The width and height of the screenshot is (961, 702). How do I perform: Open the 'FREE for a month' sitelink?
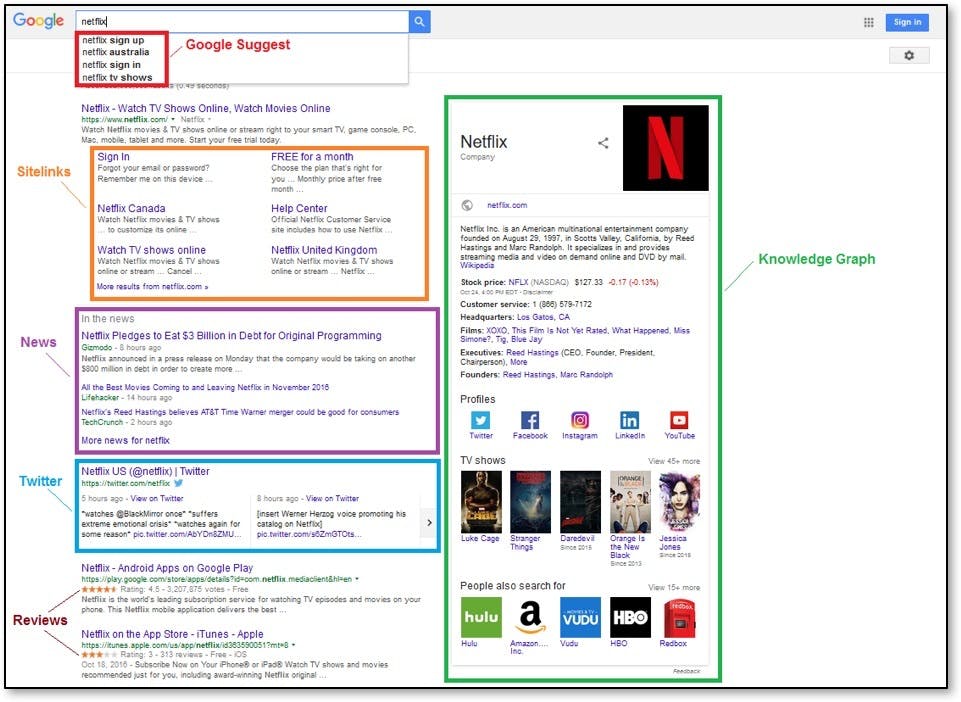pyautogui.click(x=312, y=157)
